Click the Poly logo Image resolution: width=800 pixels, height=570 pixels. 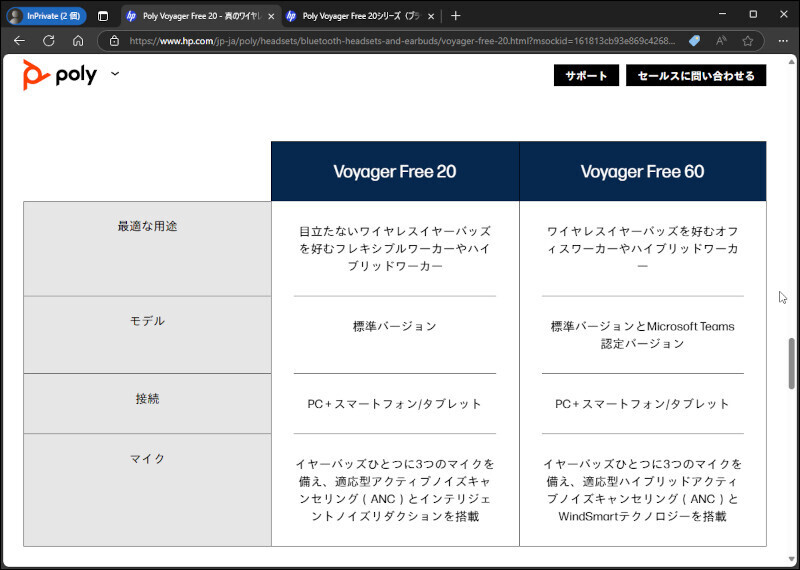point(60,75)
